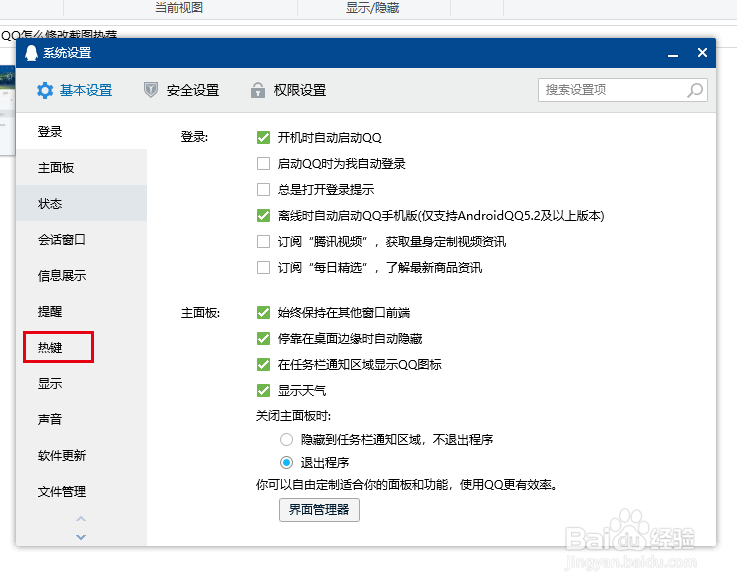Click the sidebar down chevron arrow
This screenshot has width=737, height=588.
81,537
